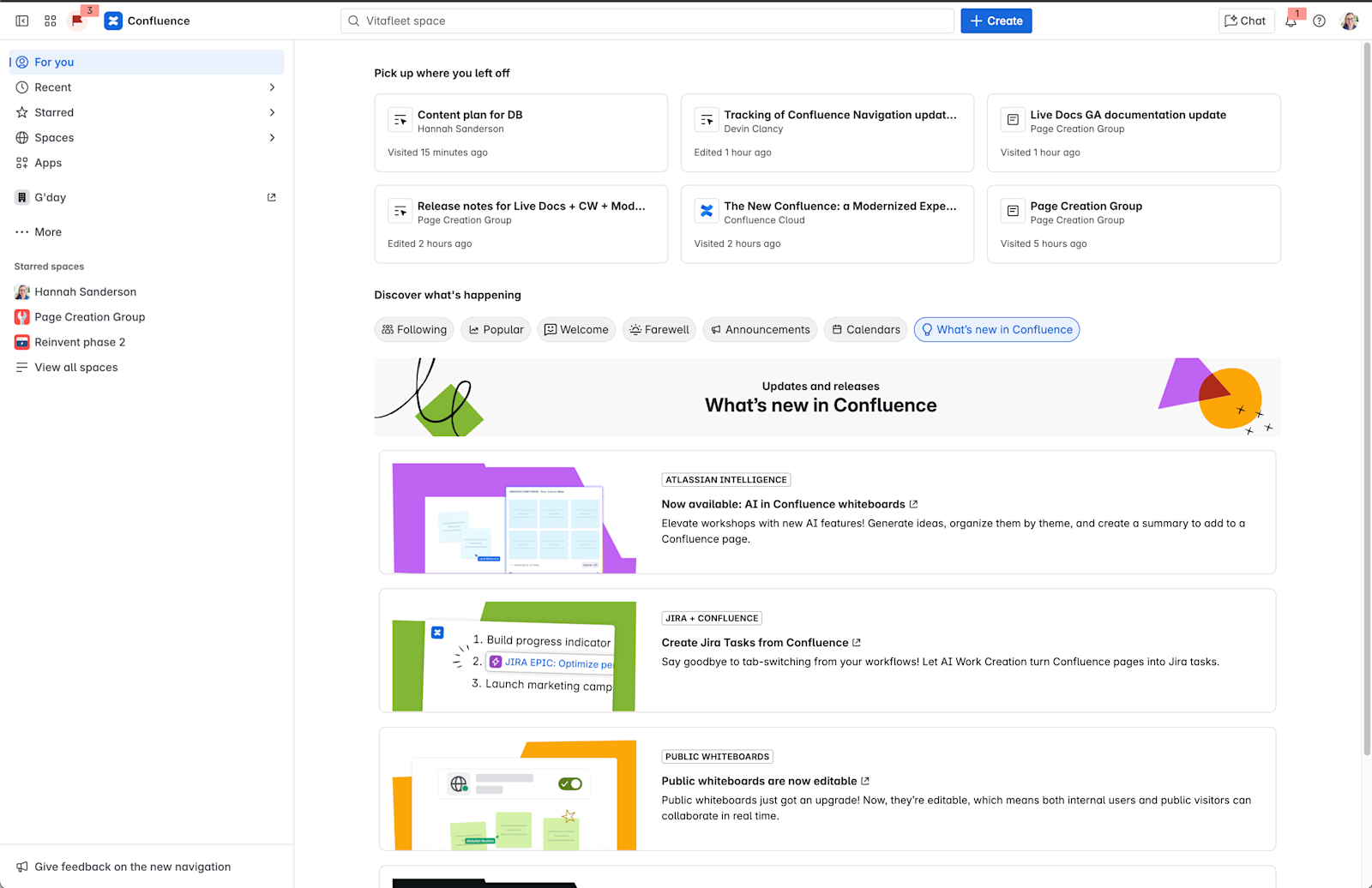Open the AI whiteboards article thumbnail
Viewport: 1372px width, 888px height.
514,519
